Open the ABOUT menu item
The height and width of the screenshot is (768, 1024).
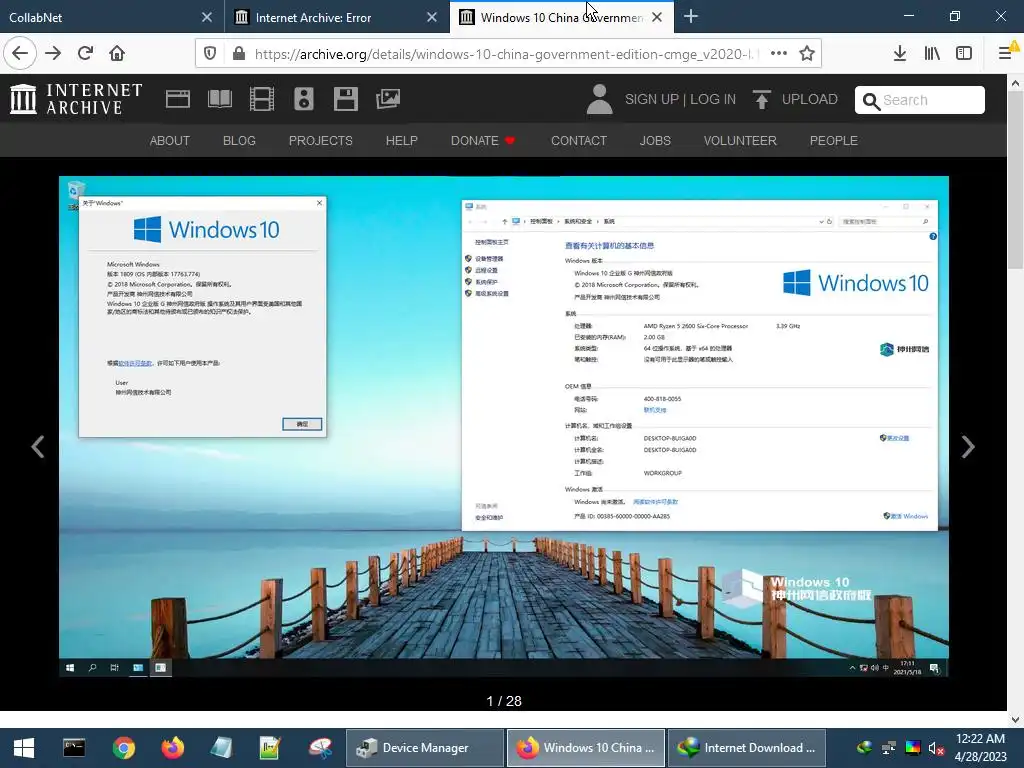pos(170,140)
